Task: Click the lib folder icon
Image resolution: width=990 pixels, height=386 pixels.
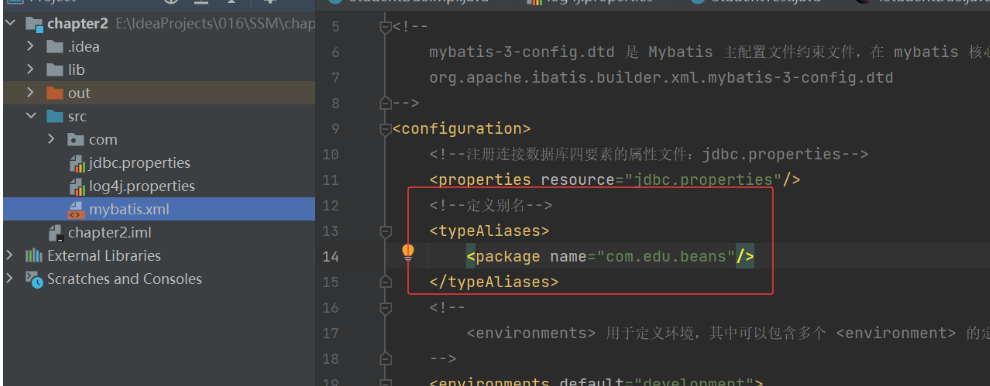Action: 55,69
